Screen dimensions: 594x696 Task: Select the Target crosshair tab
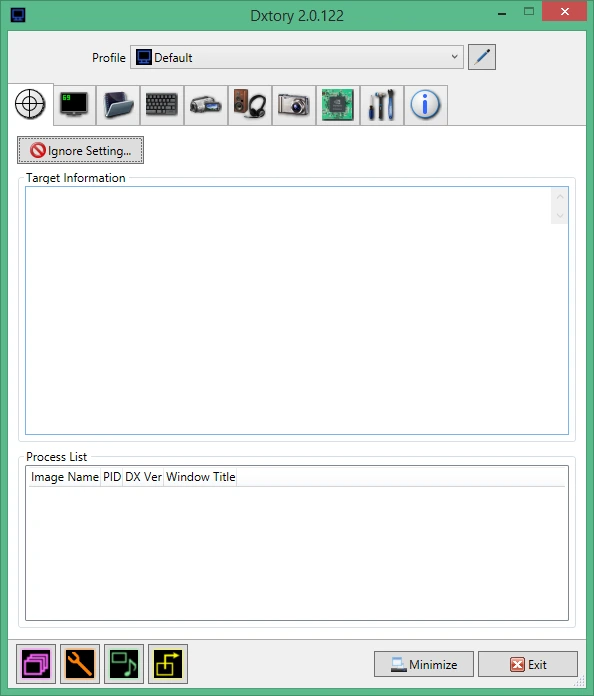click(x=30, y=105)
